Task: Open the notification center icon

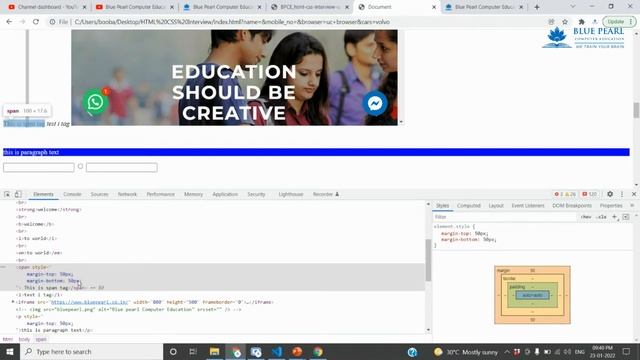Action: click(x=627, y=351)
